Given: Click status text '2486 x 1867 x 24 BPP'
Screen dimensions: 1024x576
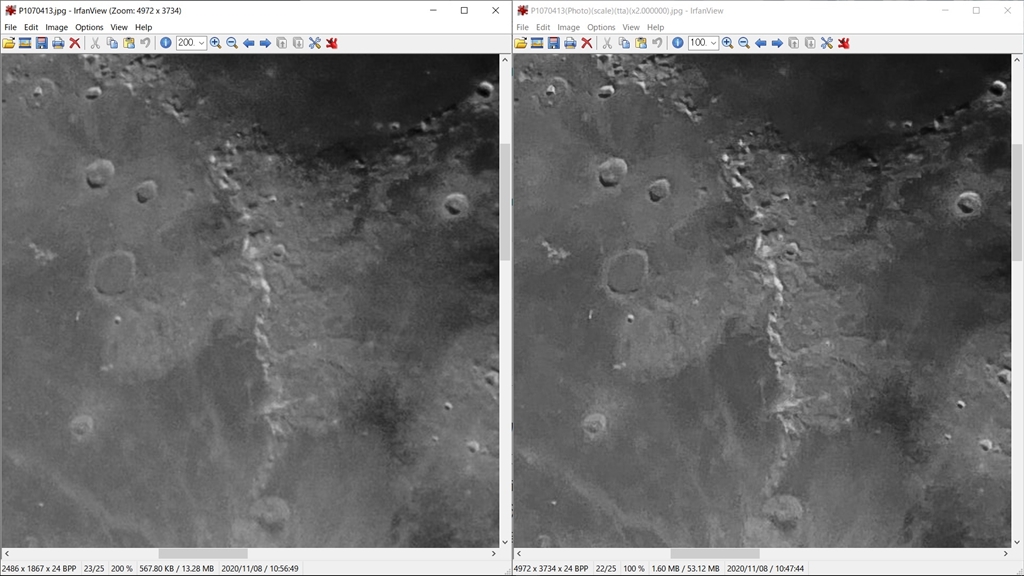Looking at the screenshot, I should (x=39, y=568).
